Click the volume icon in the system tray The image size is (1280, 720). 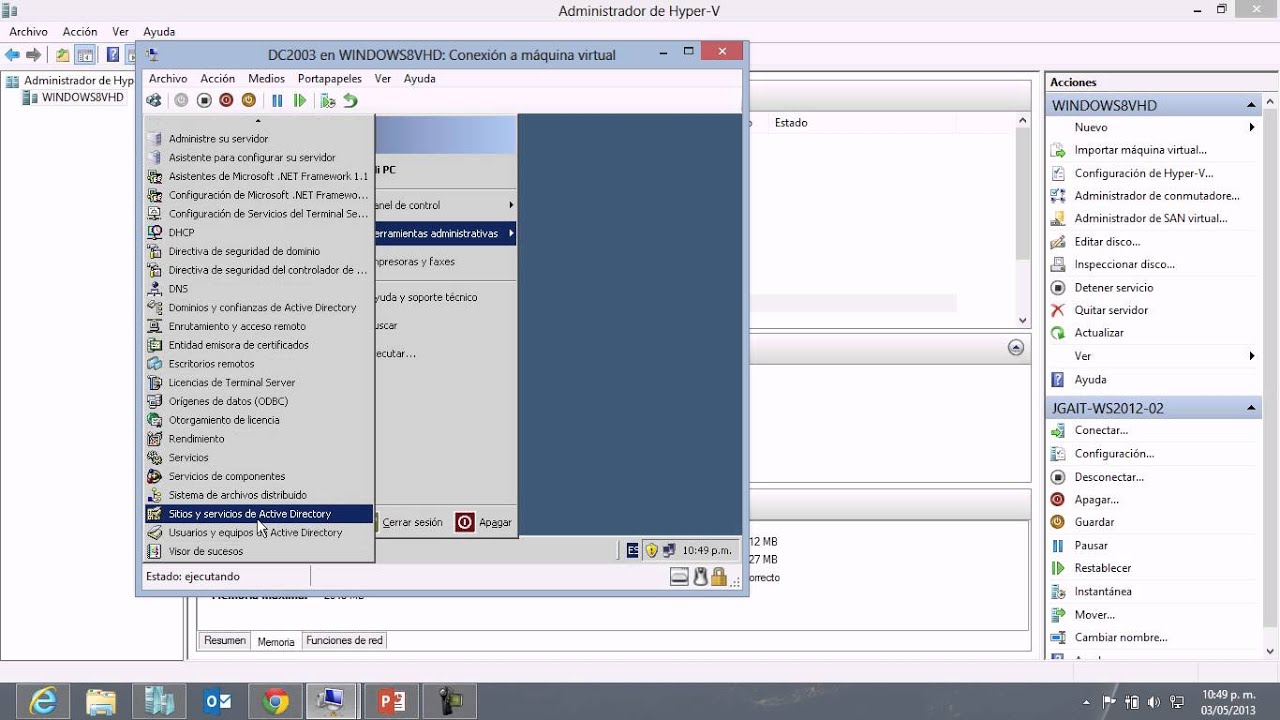point(1155,702)
